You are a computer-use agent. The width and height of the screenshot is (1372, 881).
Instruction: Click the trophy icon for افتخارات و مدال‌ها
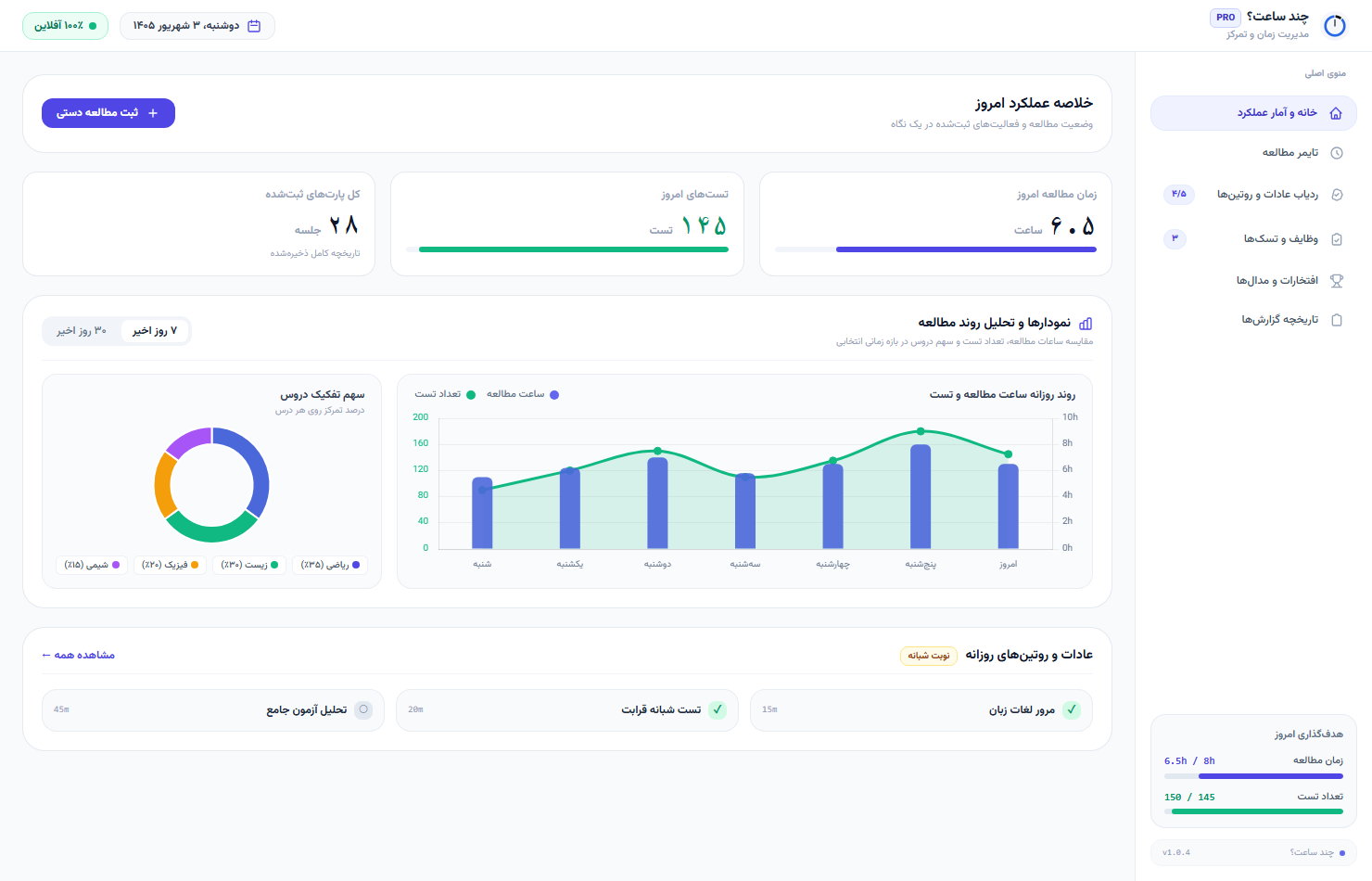point(1337,281)
